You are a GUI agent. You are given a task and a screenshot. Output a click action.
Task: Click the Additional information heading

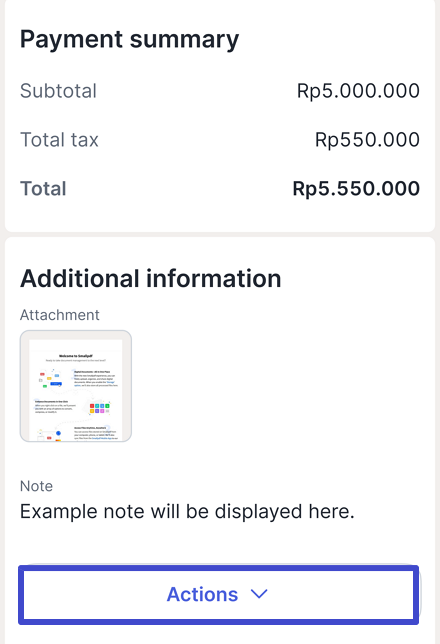[150, 278]
